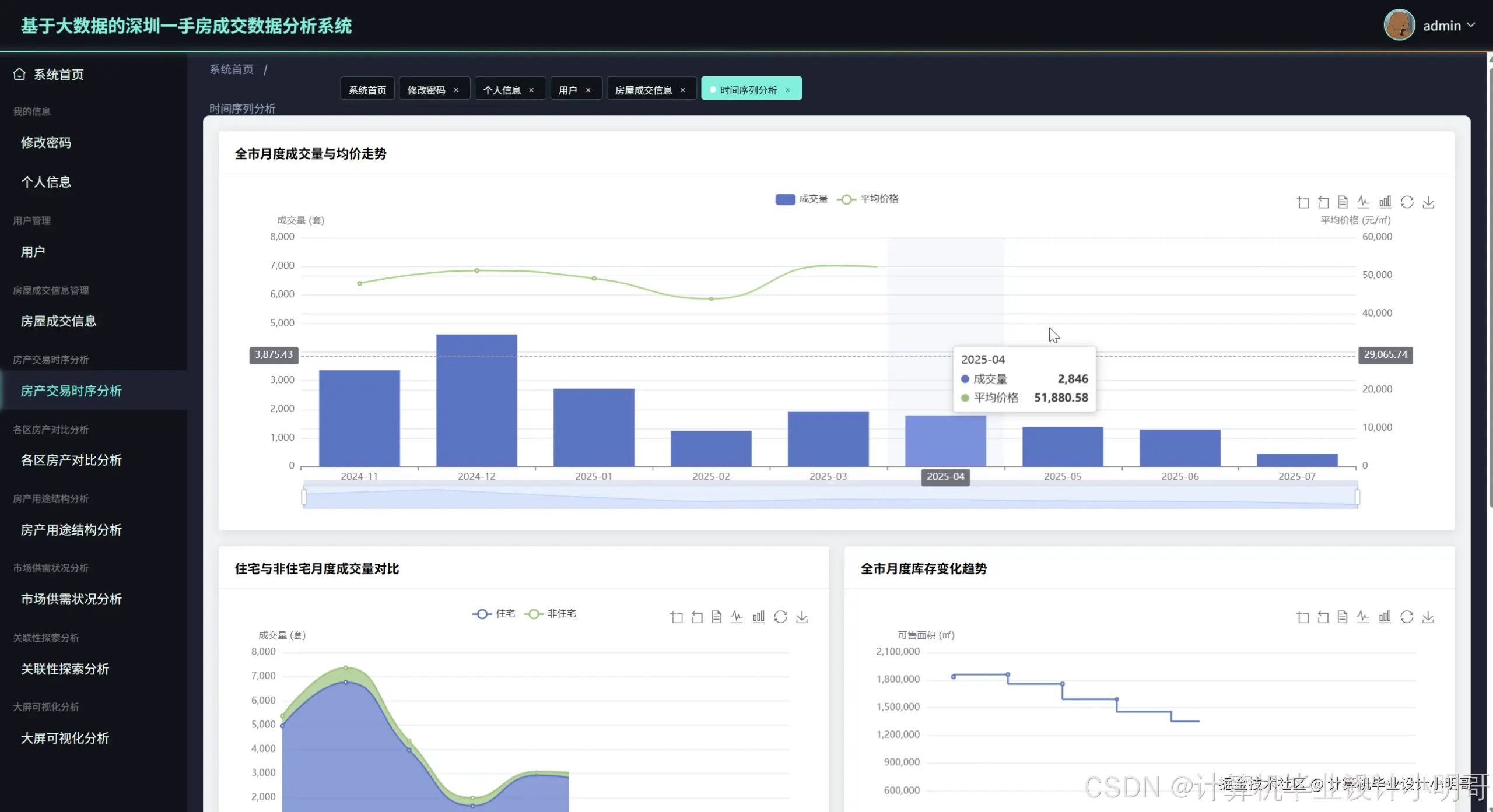The width and height of the screenshot is (1493, 812).
Task: Open 大屏可视化分析 page
Action: (65, 738)
